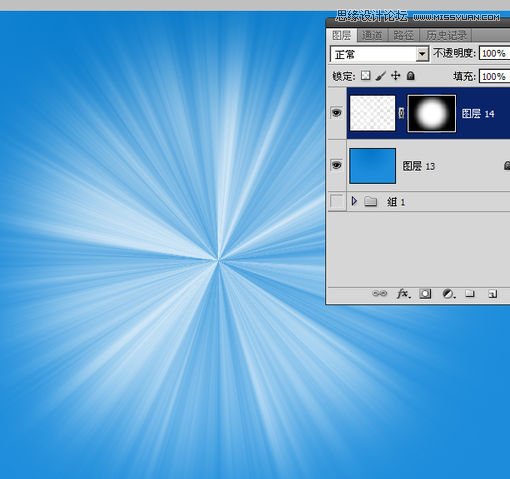The width and height of the screenshot is (510, 479).
Task: Create new fill or adjustment layer
Action: point(448,294)
